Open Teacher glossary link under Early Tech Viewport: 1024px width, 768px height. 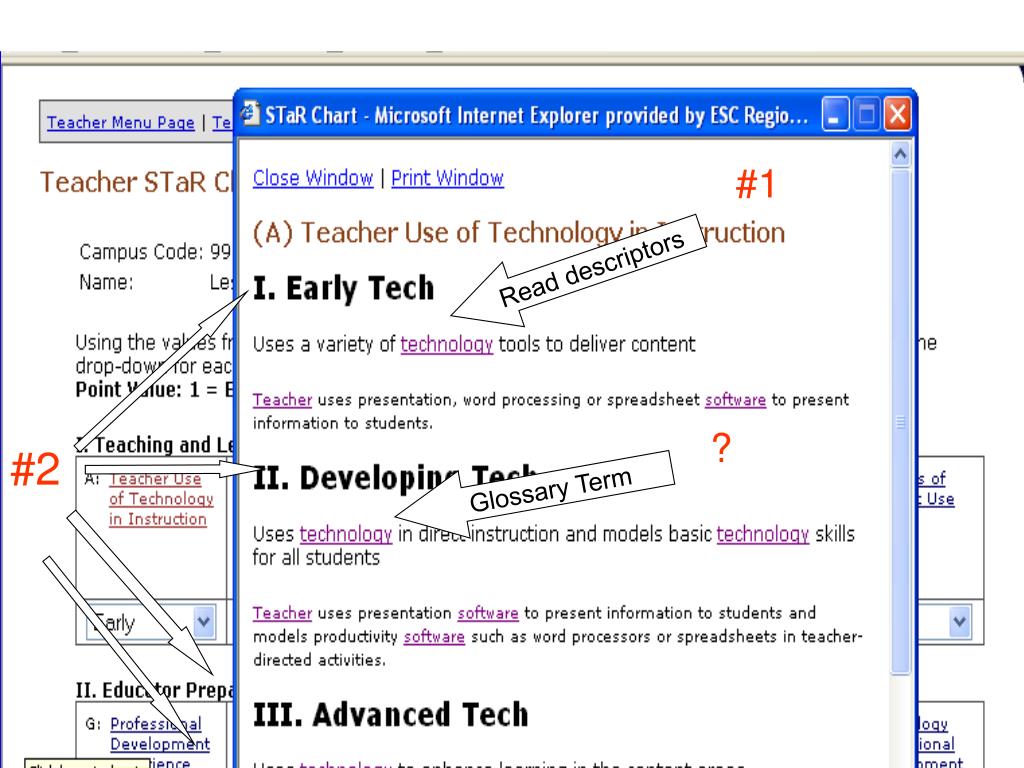282,400
